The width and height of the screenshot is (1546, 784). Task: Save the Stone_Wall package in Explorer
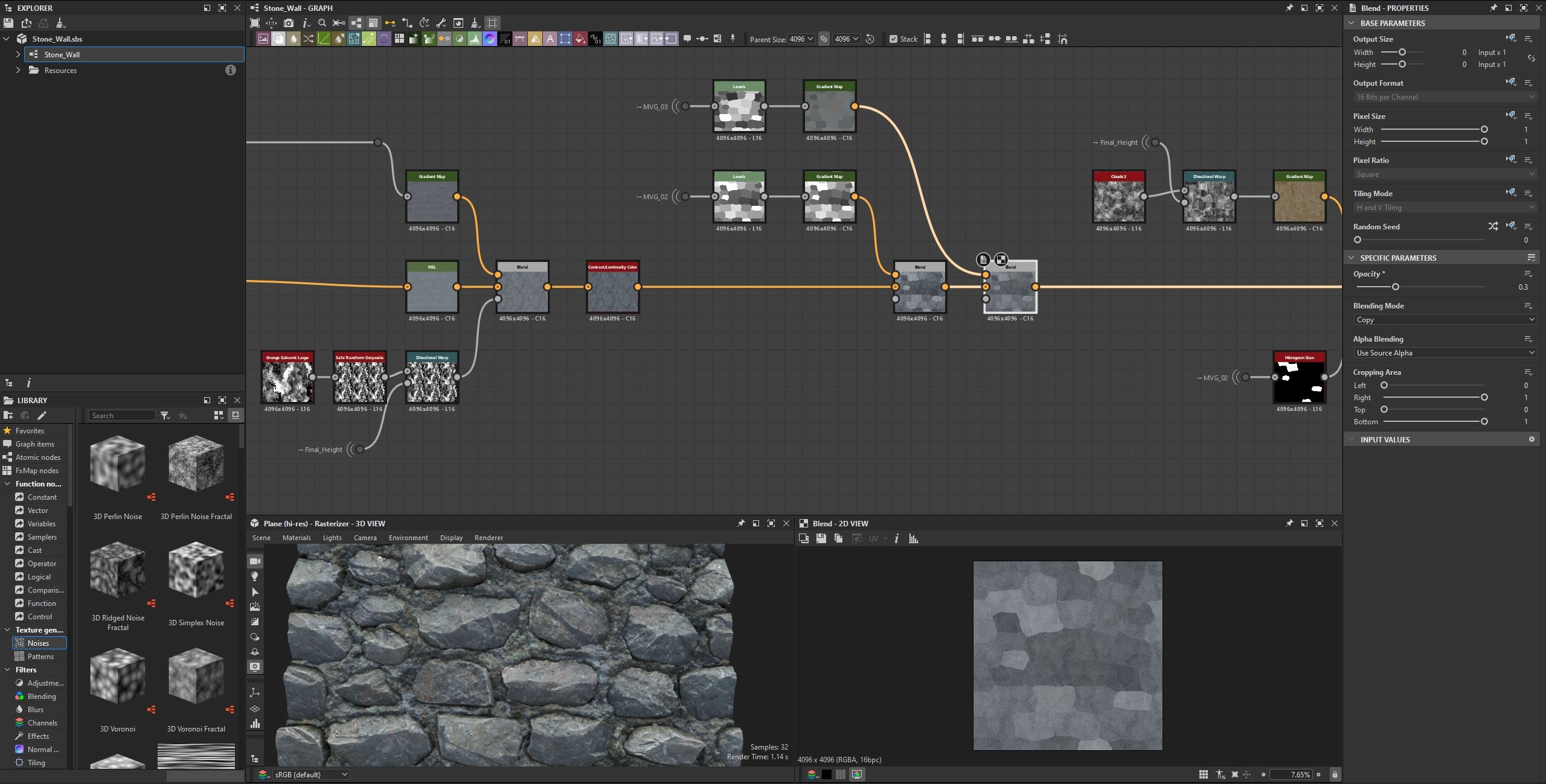click(x=8, y=23)
